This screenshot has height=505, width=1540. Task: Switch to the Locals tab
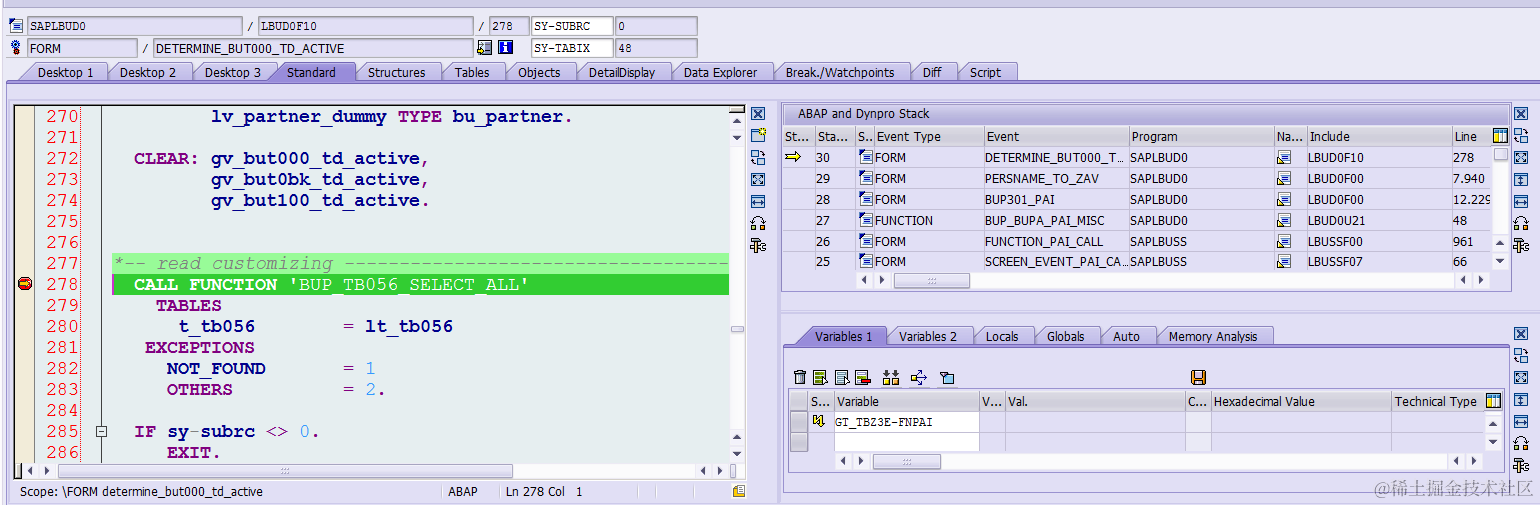[1002, 336]
